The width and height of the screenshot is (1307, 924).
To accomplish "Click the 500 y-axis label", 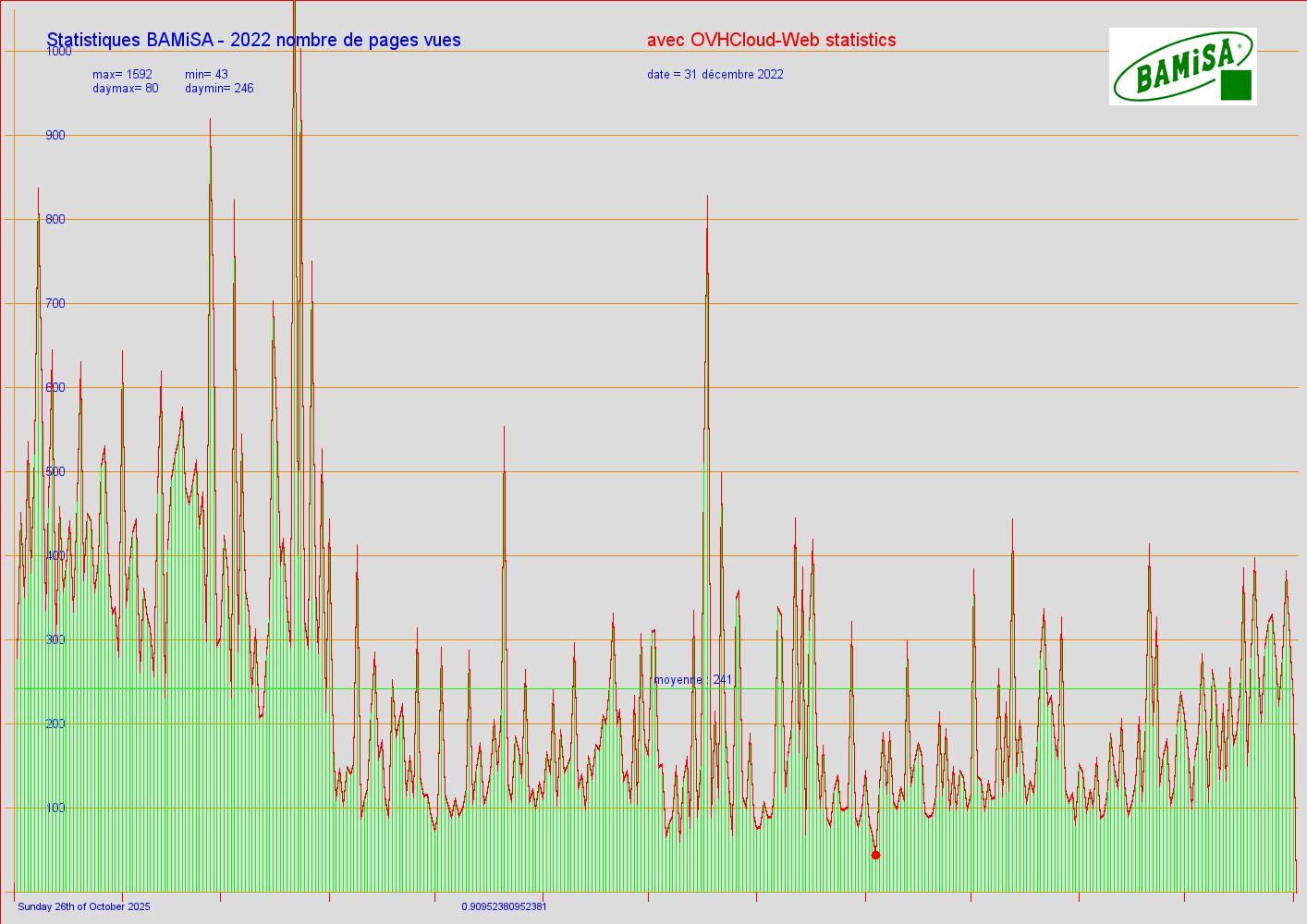I will pos(55,472).
